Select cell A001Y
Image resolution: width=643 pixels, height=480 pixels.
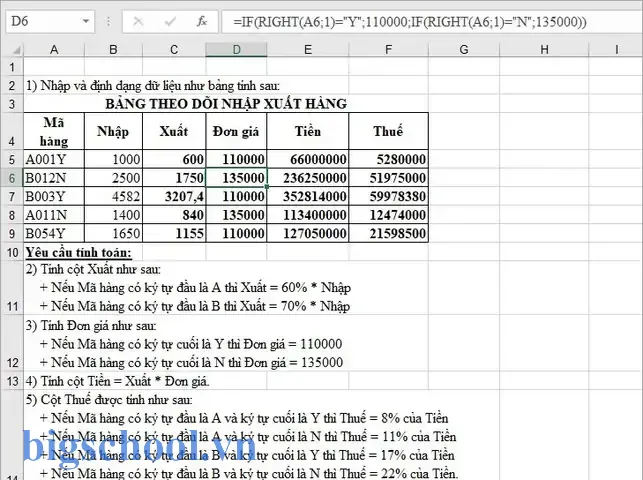54,159
